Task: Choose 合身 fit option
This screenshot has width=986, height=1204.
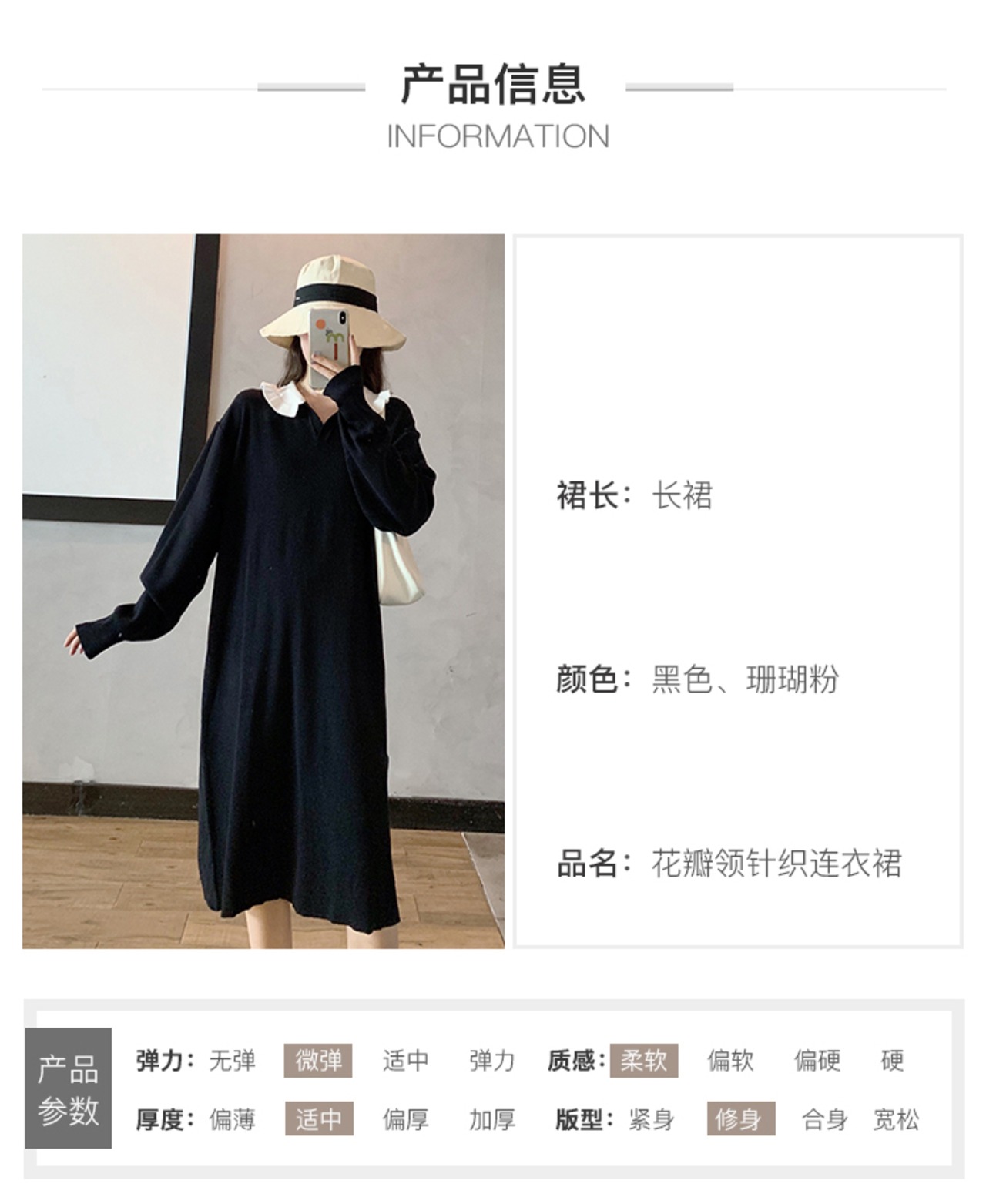Action: pyautogui.click(x=825, y=1119)
